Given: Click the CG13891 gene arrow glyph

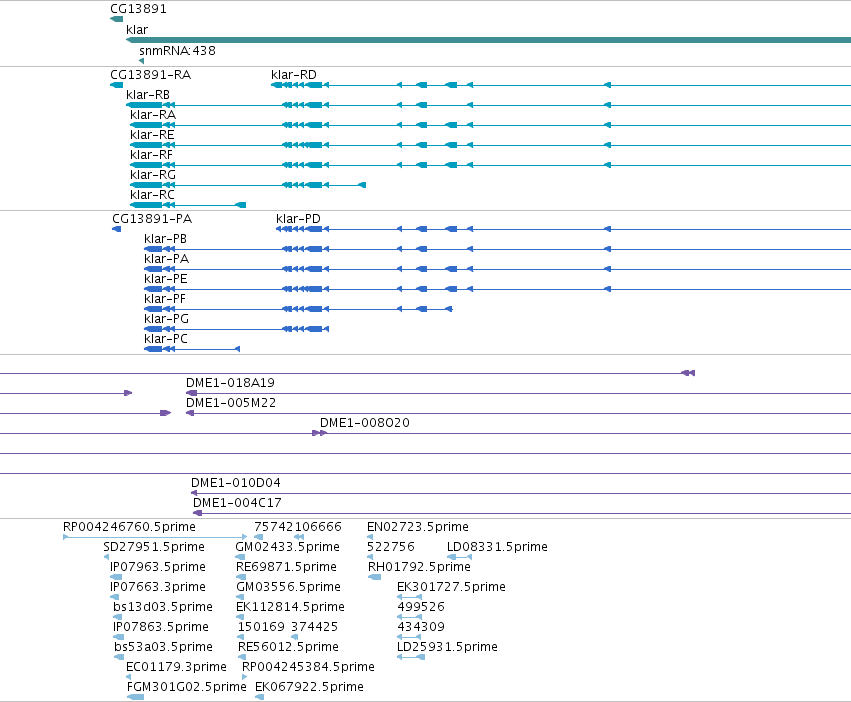Looking at the screenshot, I should pos(117,19).
